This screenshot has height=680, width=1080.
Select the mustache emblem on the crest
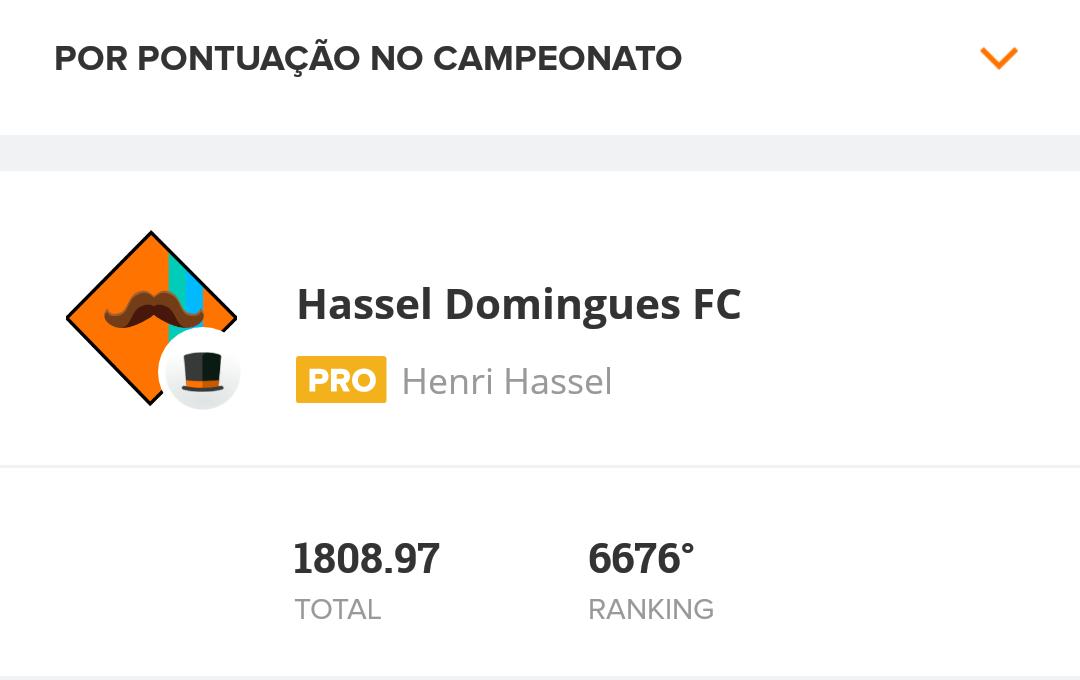coord(154,309)
